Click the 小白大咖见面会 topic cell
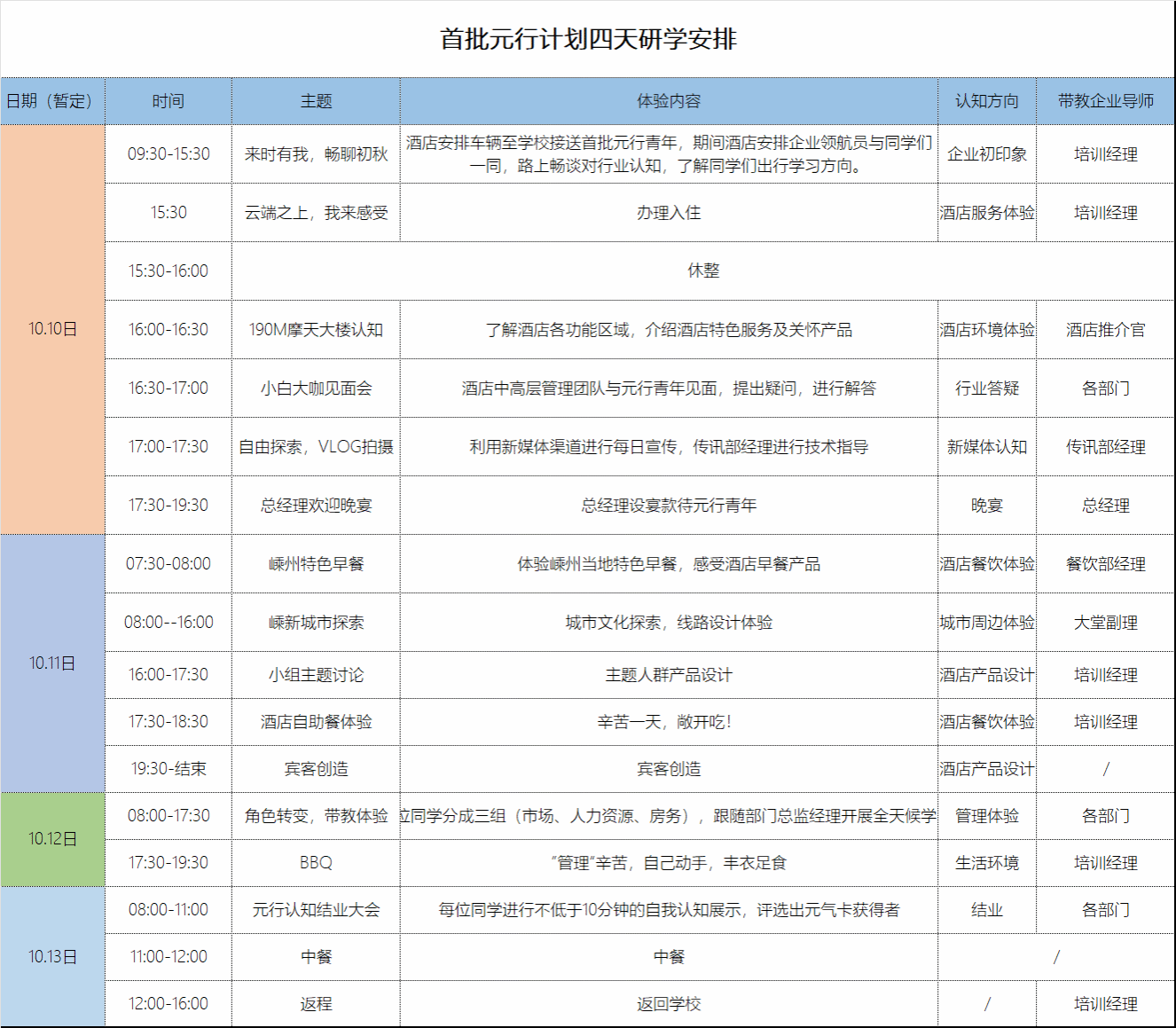This screenshot has height=1028, width=1176. click(x=316, y=388)
